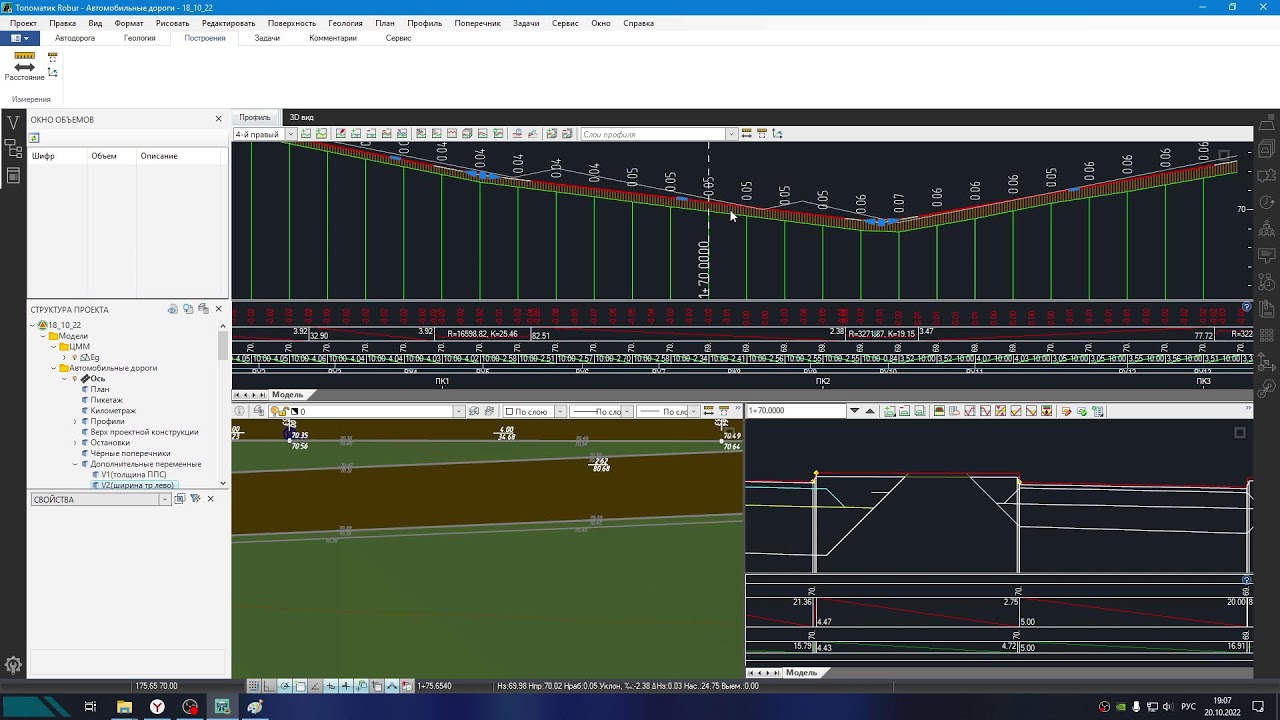Switch to the 3D вид tab
The image size is (1280, 720).
pyautogui.click(x=301, y=117)
